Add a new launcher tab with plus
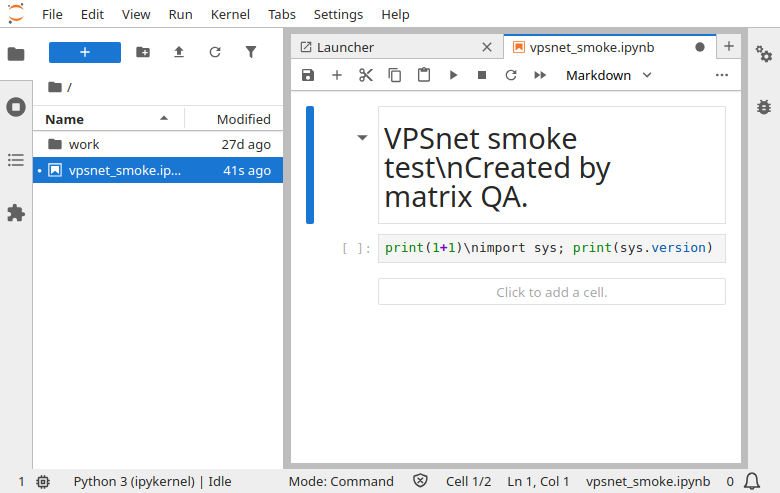Image resolution: width=780 pixels, height=493 pixels. 729,46
